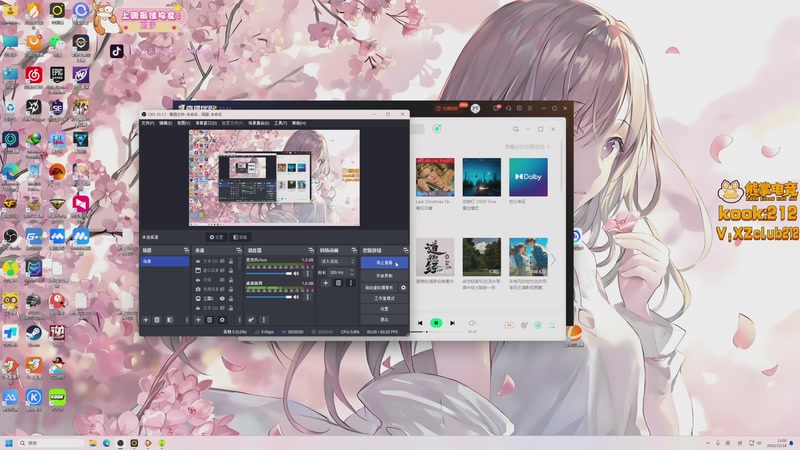Open 文件(F) menu in OBS

pyautogui.click(x=147, y=123)
